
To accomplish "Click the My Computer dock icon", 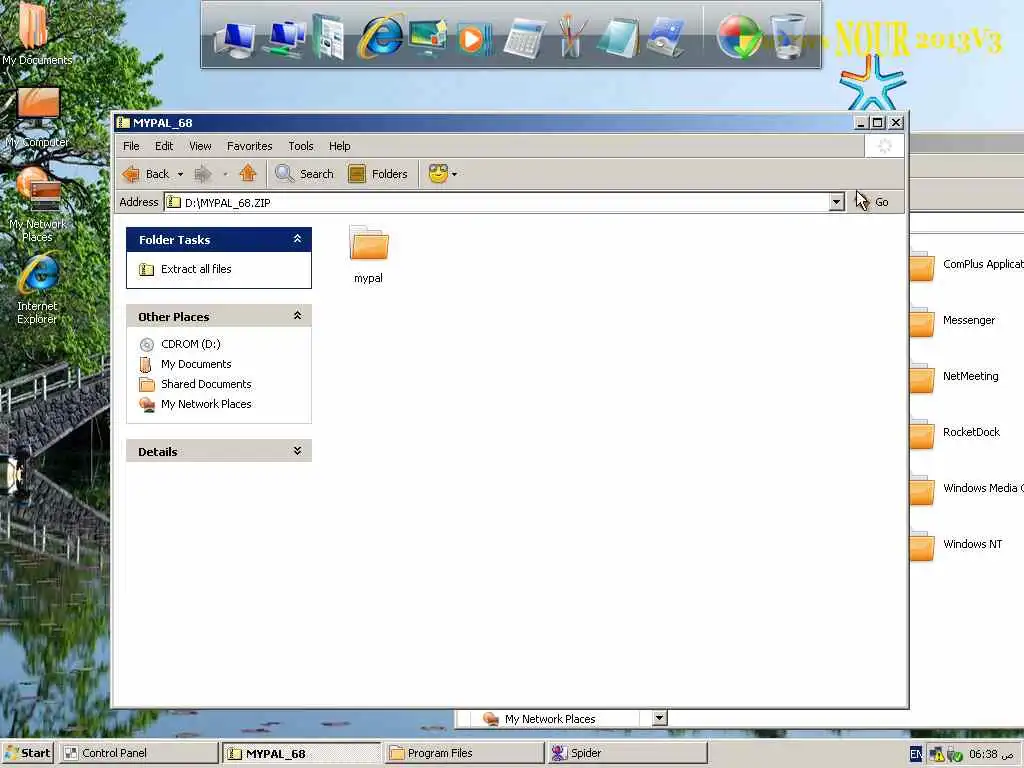I will point(234,39).
